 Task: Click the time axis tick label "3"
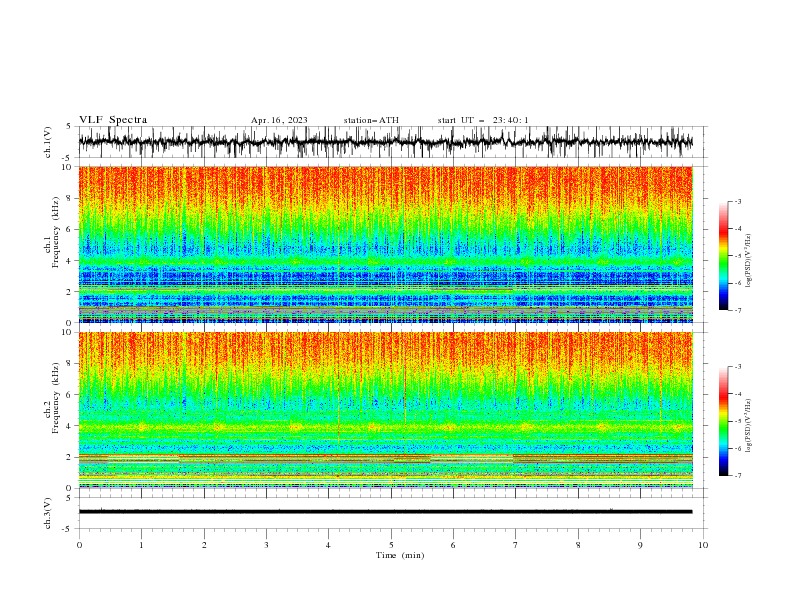point(266,545)
